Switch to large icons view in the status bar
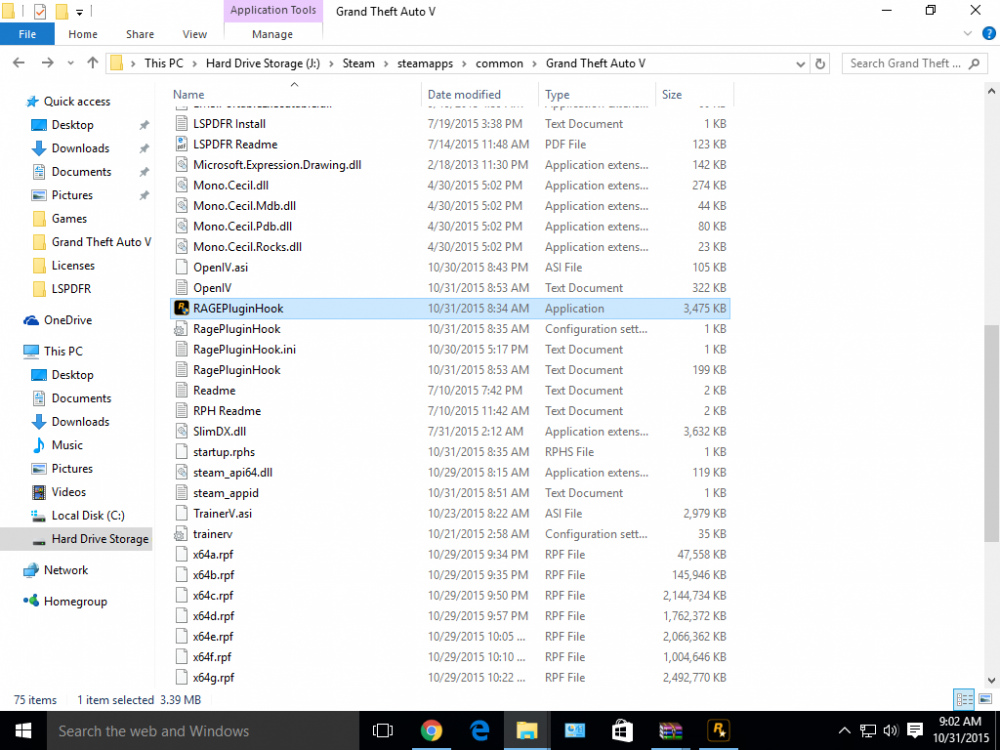The height and width of the screenshot is (750, 1000). 985,700
